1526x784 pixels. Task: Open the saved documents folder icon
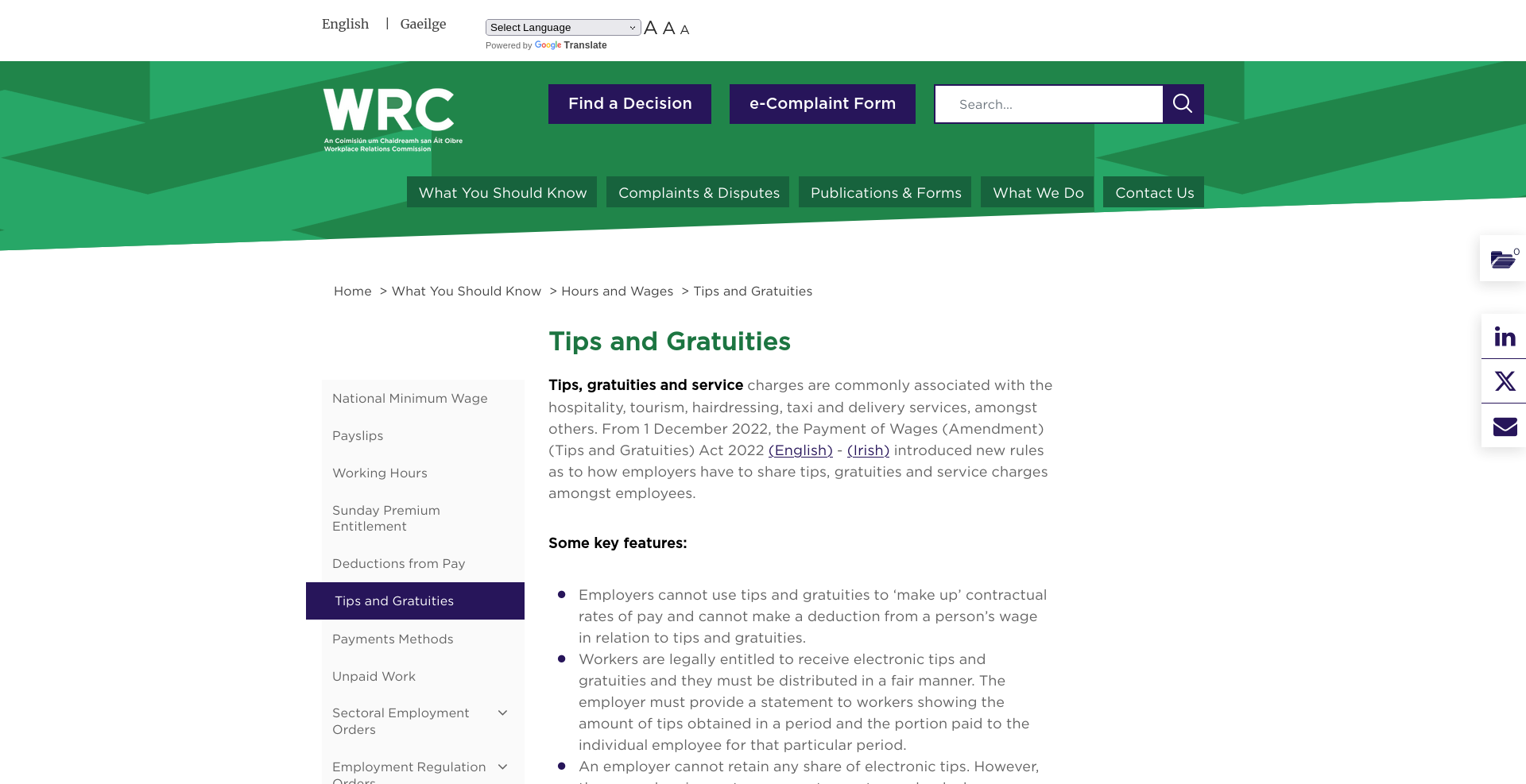click(1503, 259)
